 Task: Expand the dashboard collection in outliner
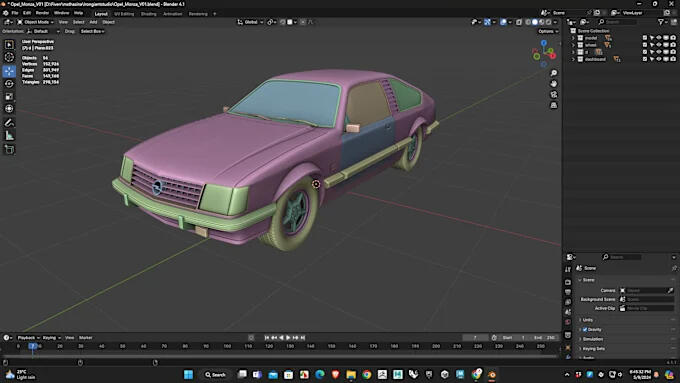pos(573,59)
